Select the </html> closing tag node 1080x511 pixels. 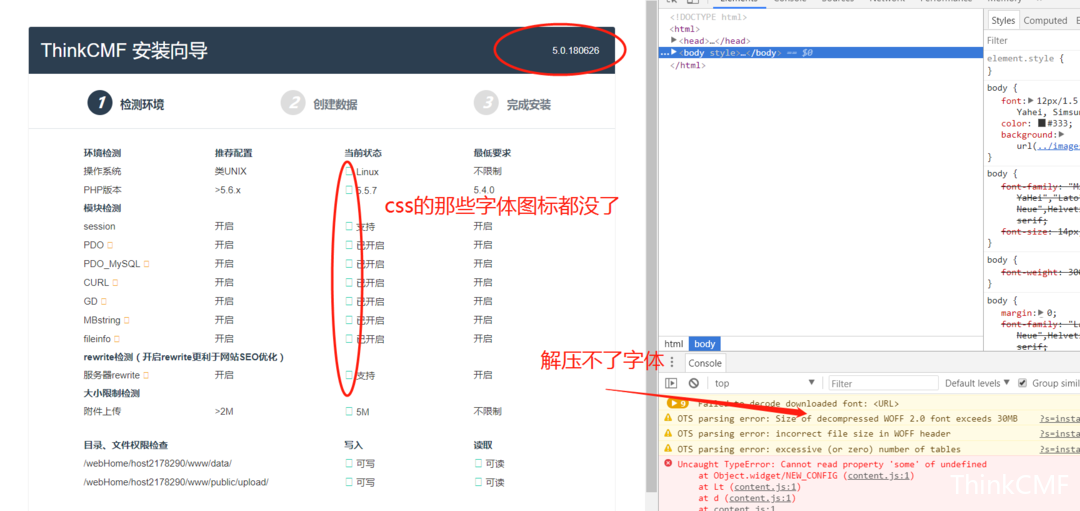pos(687,65)
